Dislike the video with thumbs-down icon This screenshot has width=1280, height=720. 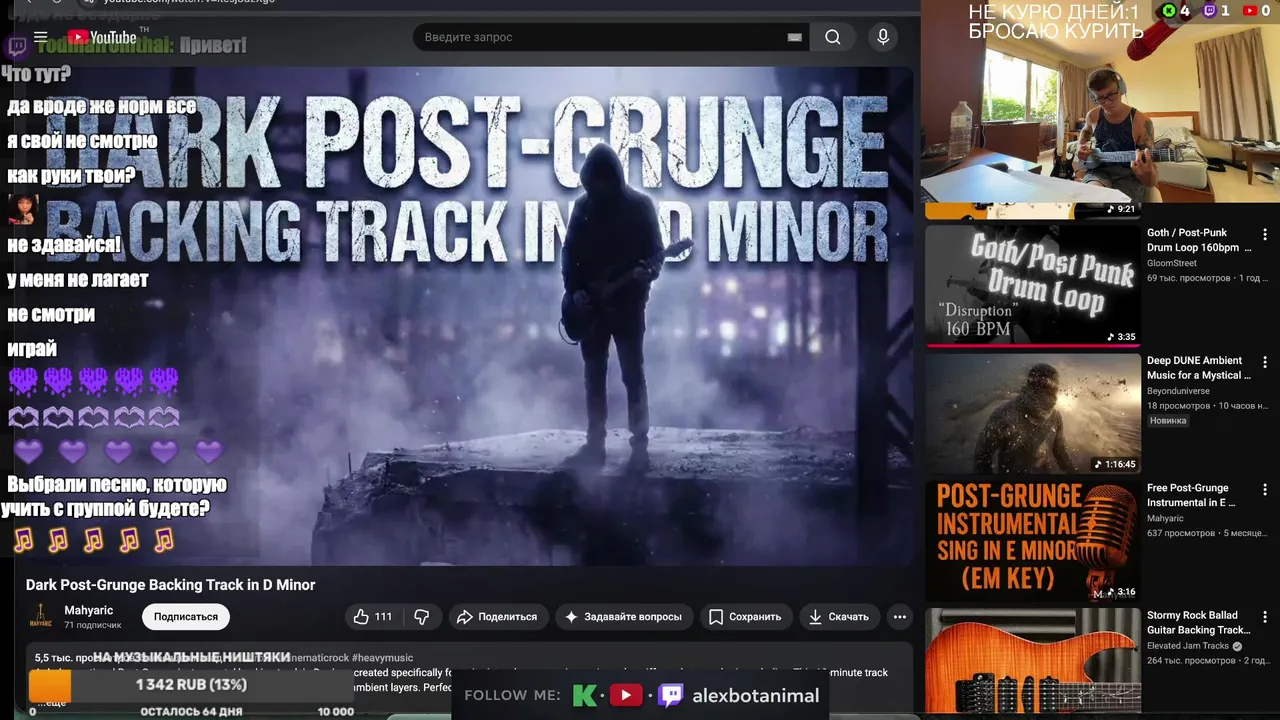pos(422,617)
